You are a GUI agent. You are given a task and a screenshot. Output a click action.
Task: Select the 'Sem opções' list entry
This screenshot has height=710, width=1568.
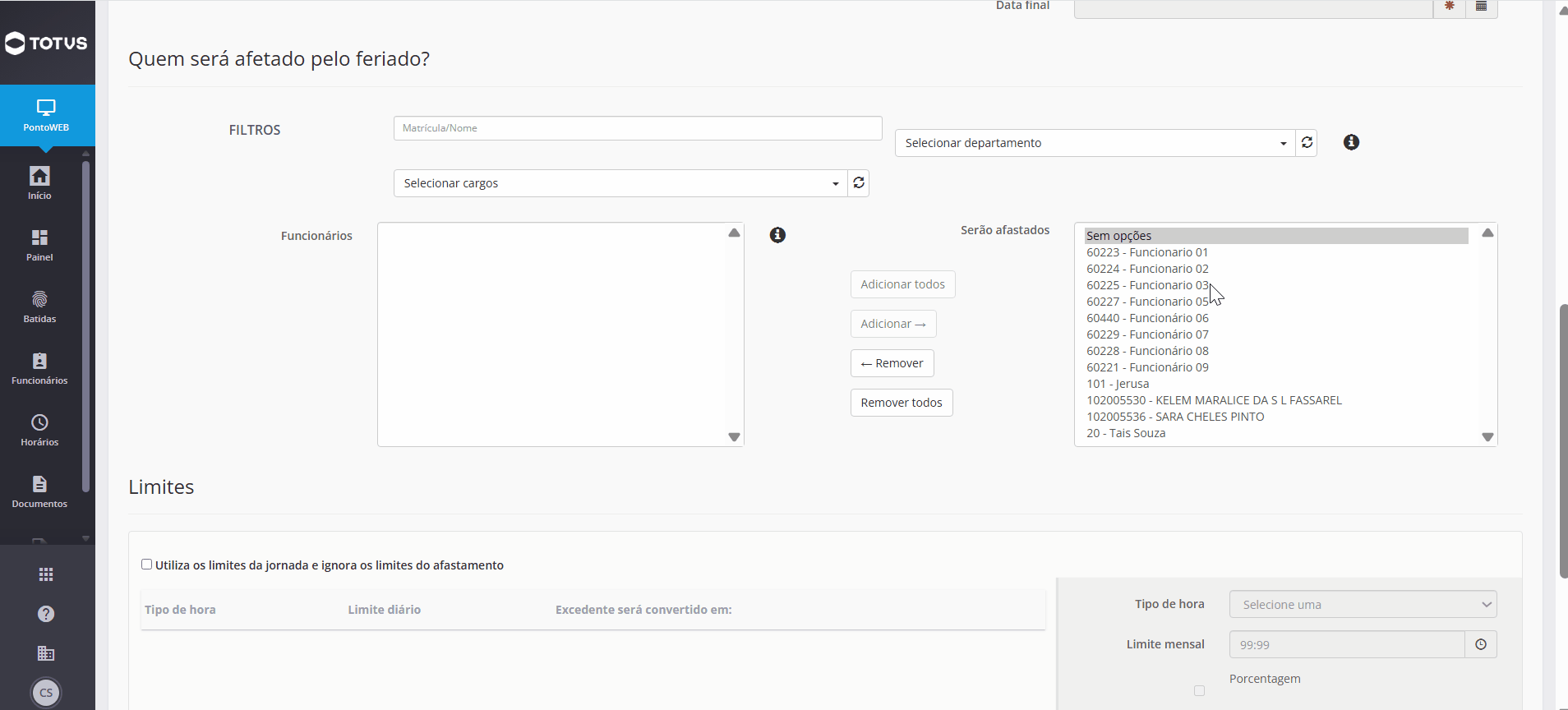coord(1276,236)
